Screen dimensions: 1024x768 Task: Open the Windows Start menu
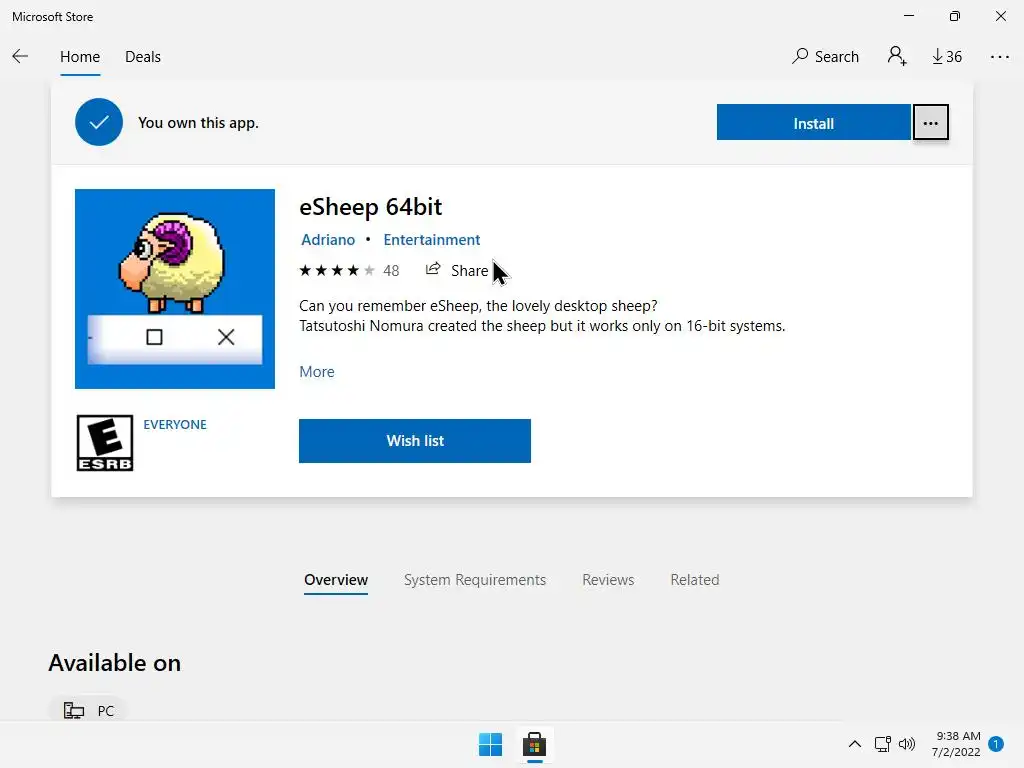490,744
